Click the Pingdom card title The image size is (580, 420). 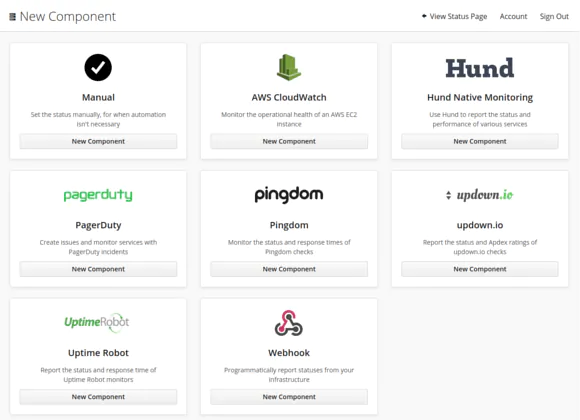pyautogui.click(x=289, y=225)
